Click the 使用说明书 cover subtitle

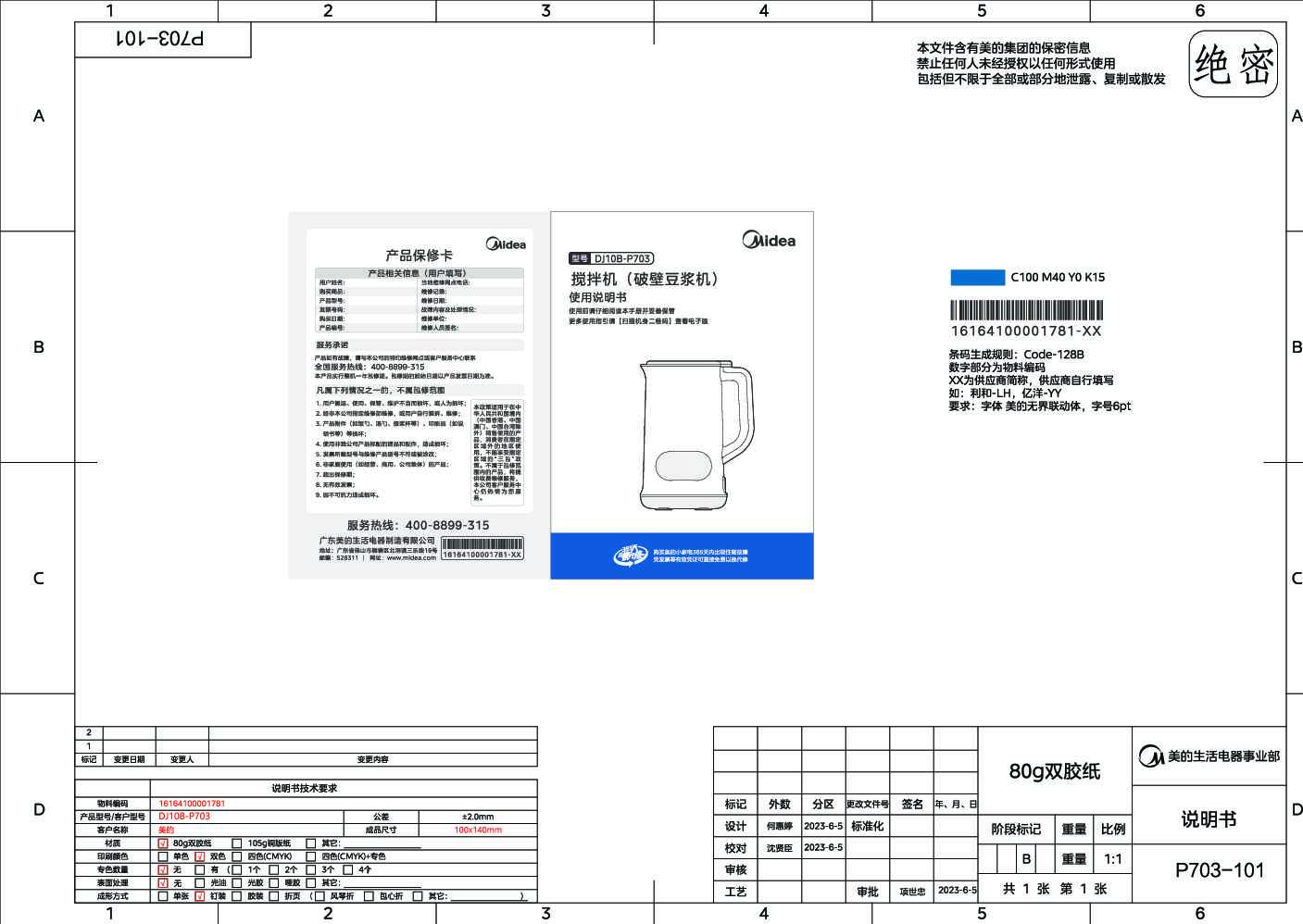coord(597,297)
